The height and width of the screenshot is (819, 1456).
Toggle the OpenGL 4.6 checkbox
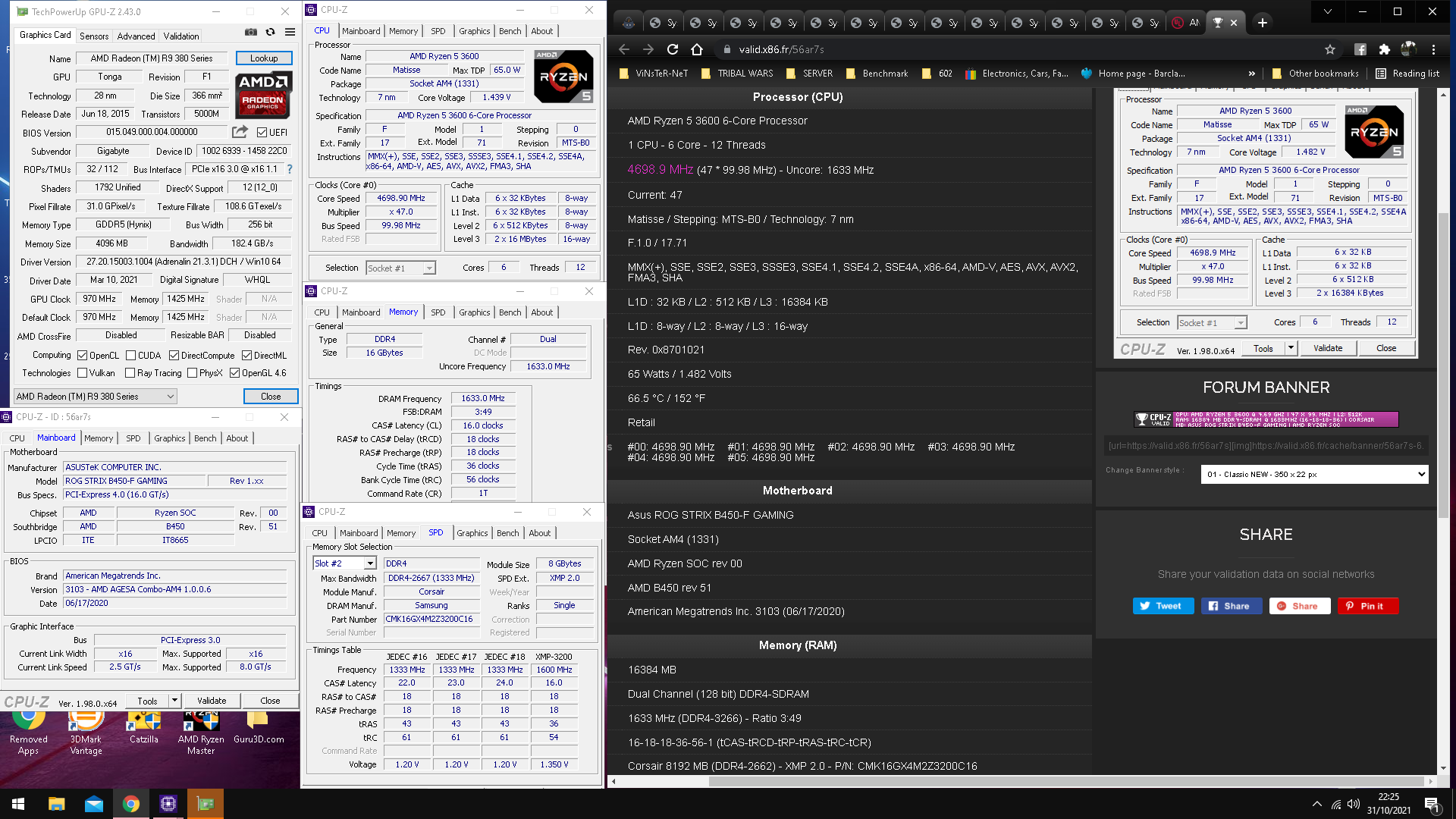coord(235,372)
